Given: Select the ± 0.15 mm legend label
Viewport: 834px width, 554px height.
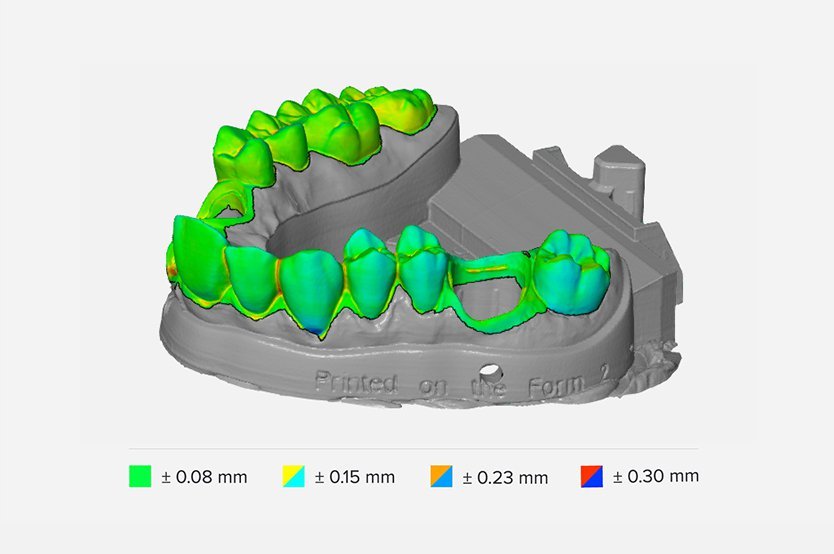Looking at the screenshot, I should (355, 477).
